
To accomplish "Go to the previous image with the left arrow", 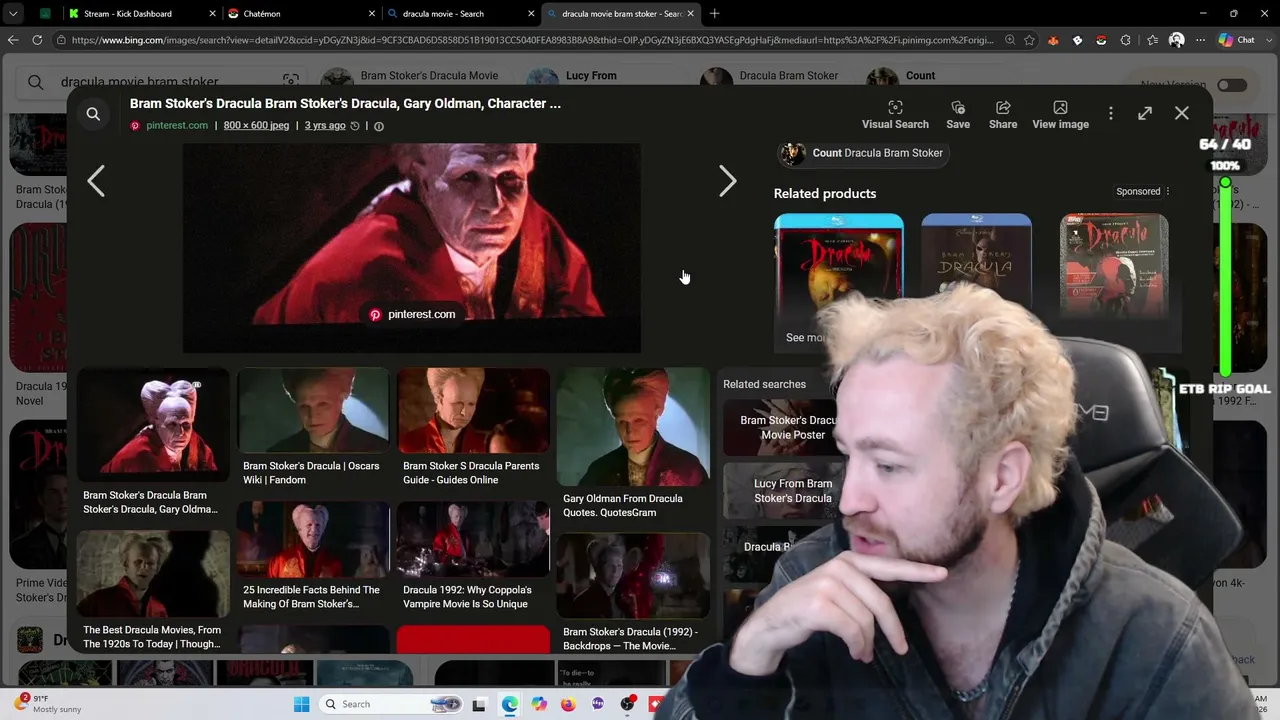I will (96, 181).
